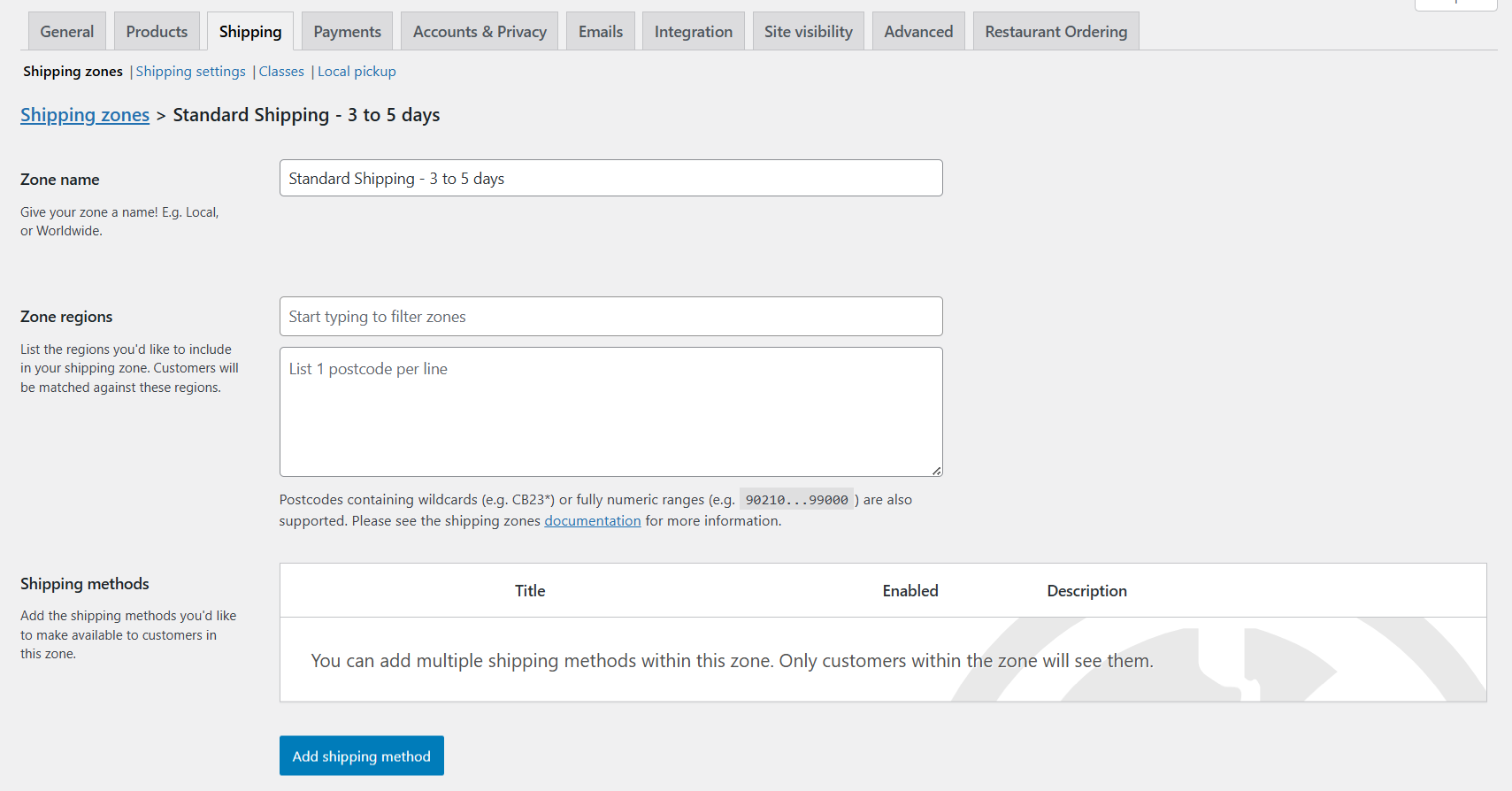The height and width of the screenshot is (791, 1512).
Task: Open the Payments tab
Action: 347,31
